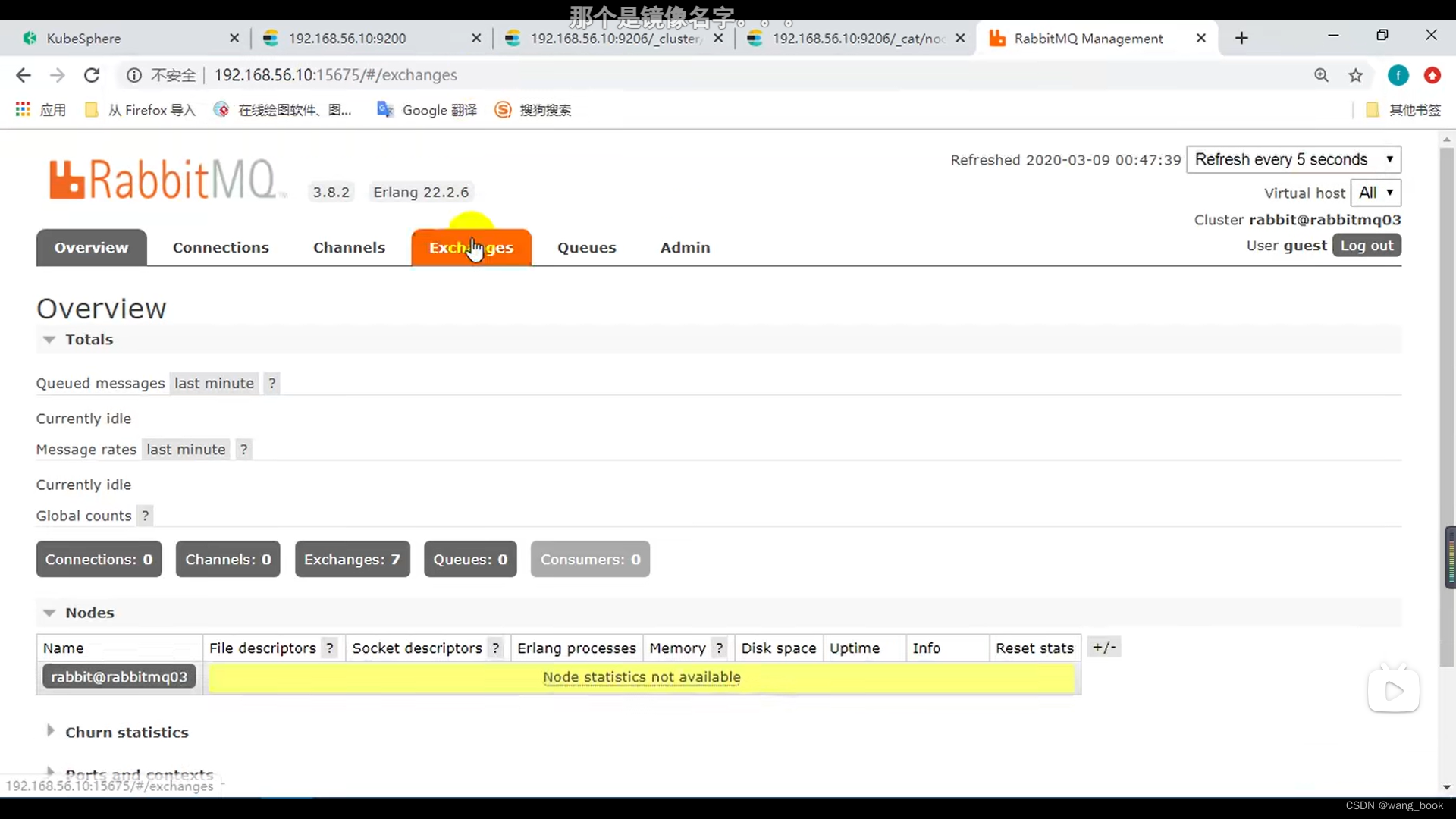Click the Exchanges count badge
The width and height of the screenshot is (1456, 819).
click(x=352, y=559)
